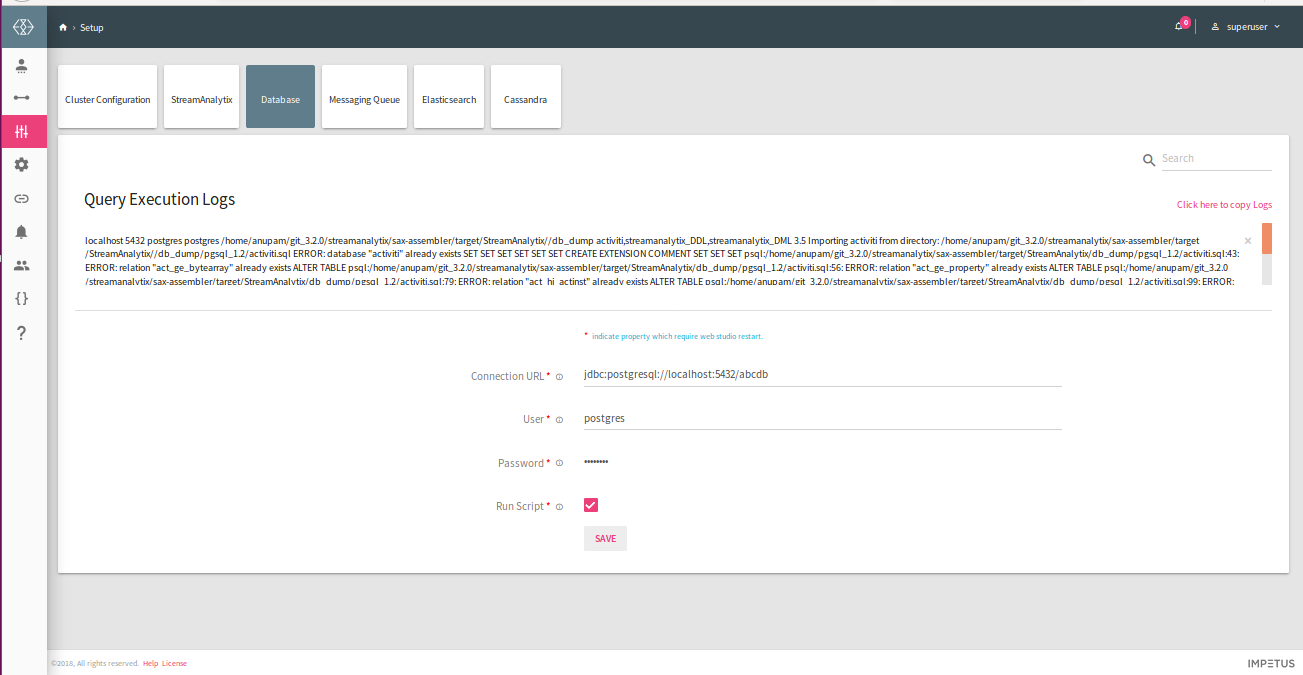Open the License link in the footer

(x=174, y=663)
